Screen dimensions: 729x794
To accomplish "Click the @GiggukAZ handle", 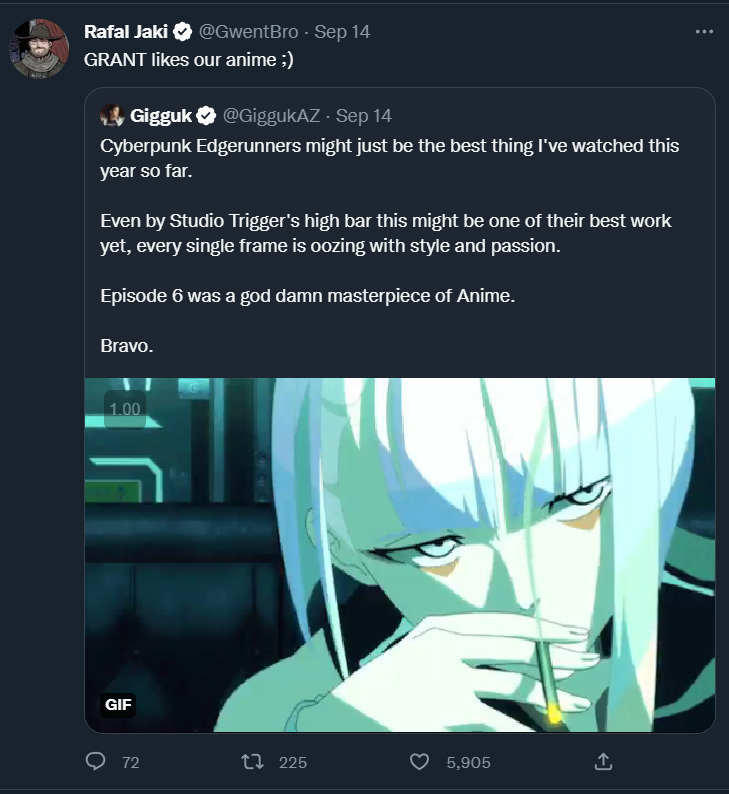I will click(x=271, y=115).
